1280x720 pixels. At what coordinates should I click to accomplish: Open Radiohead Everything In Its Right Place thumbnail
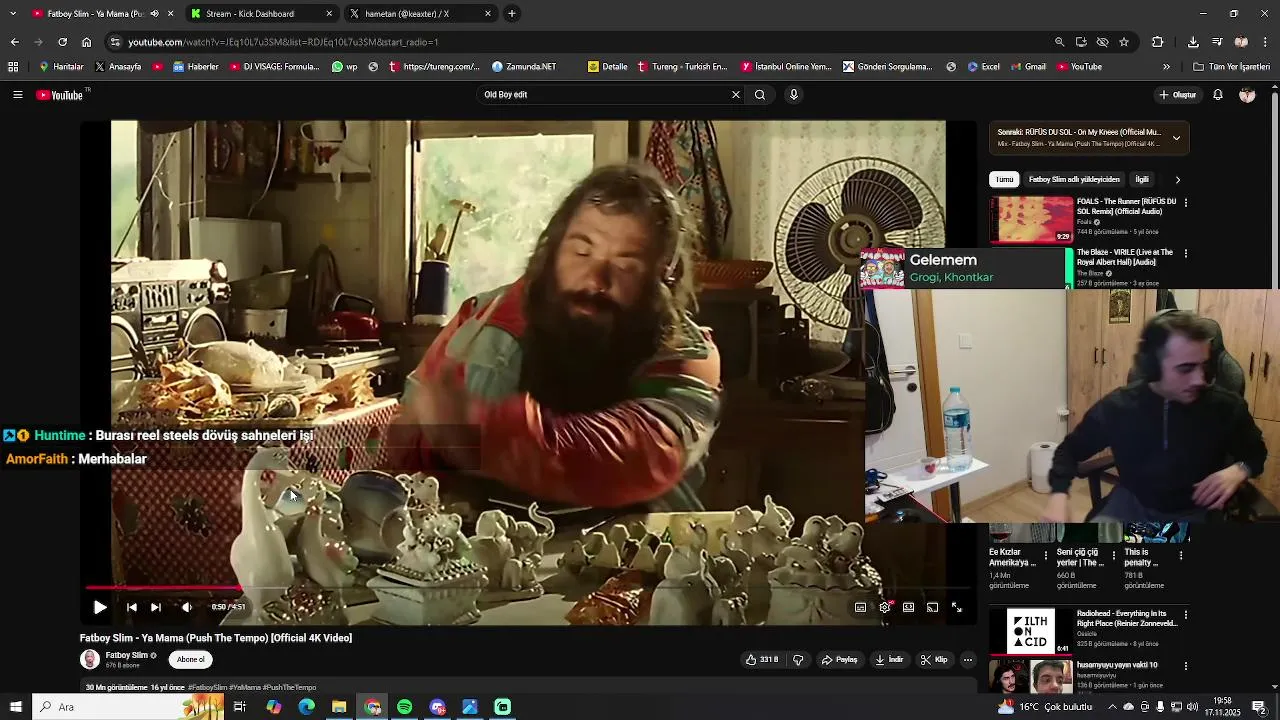click(1031, 631)
